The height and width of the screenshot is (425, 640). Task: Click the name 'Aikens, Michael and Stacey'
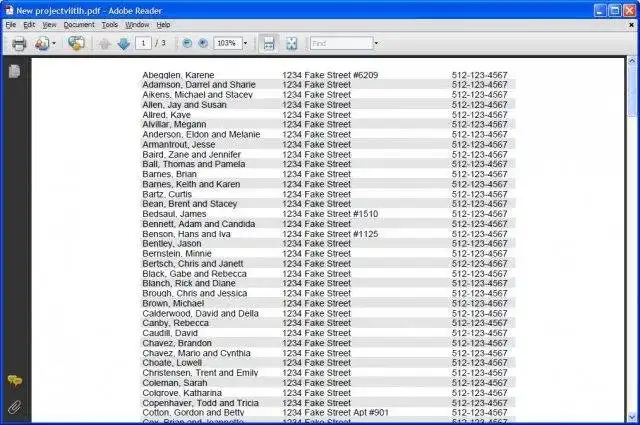point(198,95)
